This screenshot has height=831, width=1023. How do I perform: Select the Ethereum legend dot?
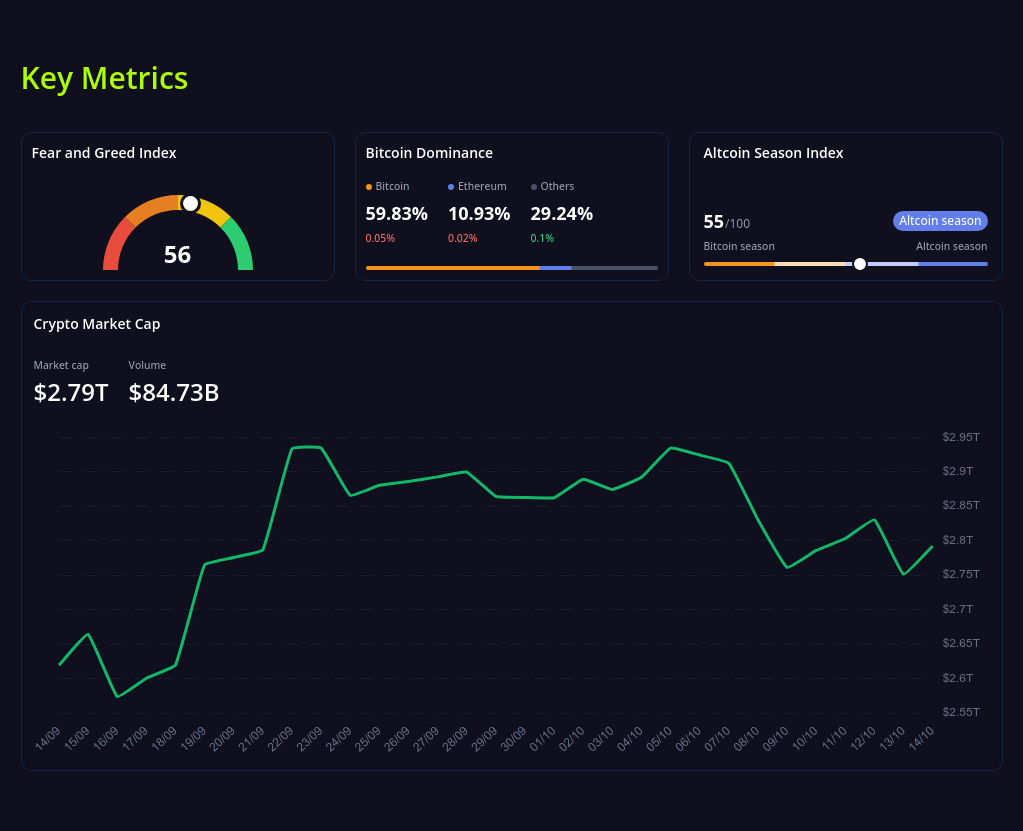(451, 187)
